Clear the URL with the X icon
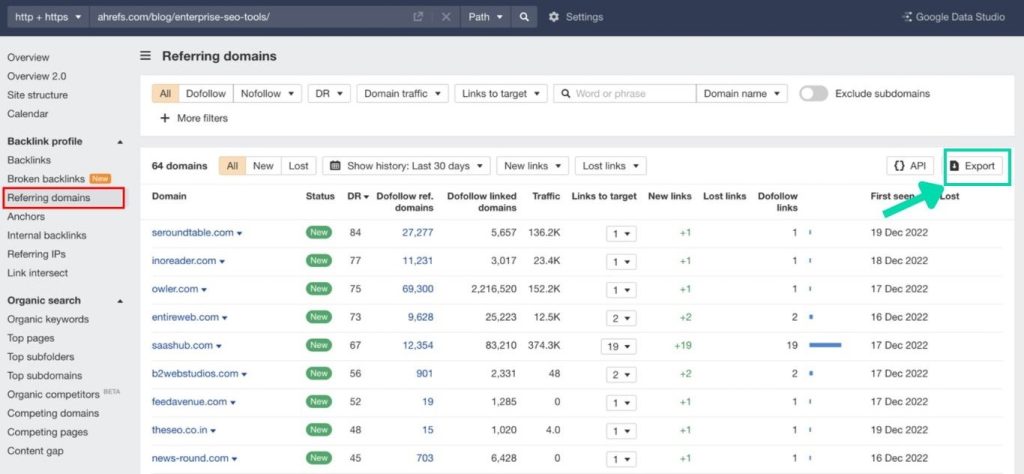The width and height of the screenshot is (1024, 474). [x=446, y=17]
